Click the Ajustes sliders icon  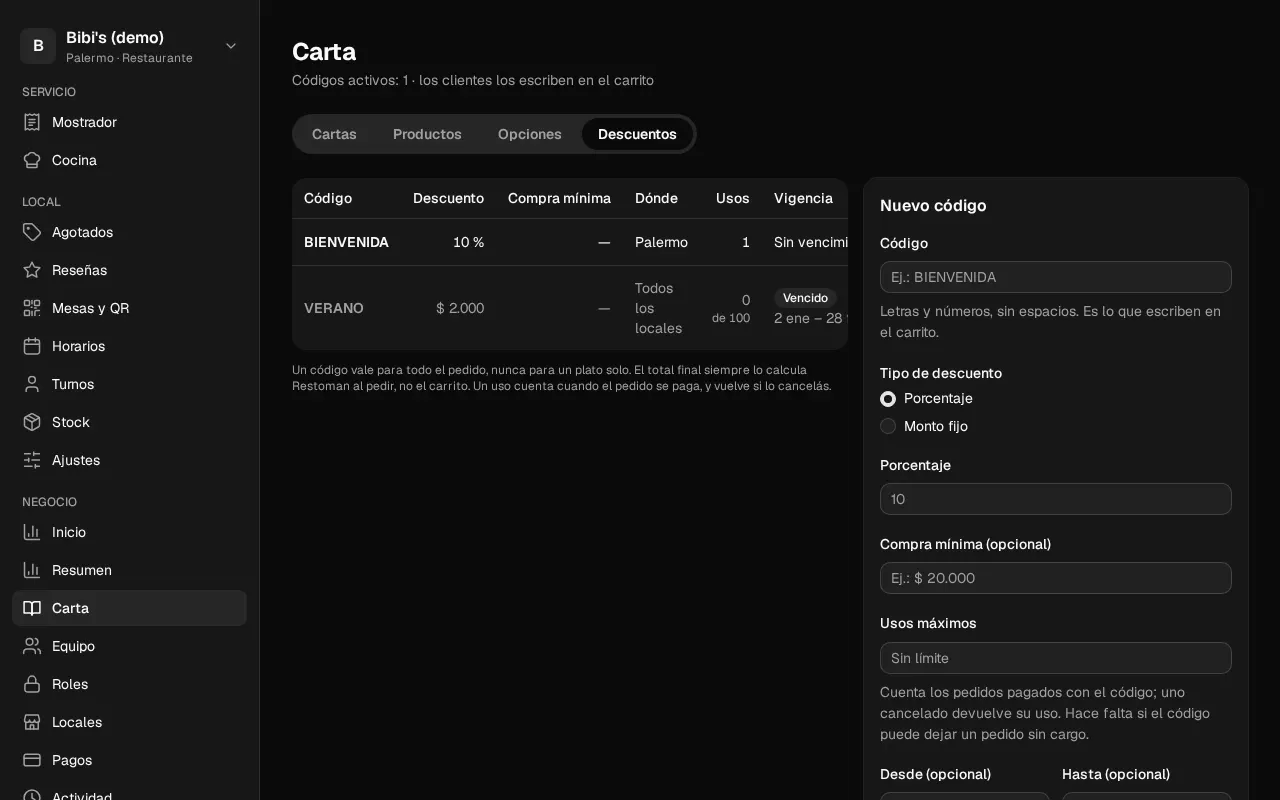pos(32,460)
